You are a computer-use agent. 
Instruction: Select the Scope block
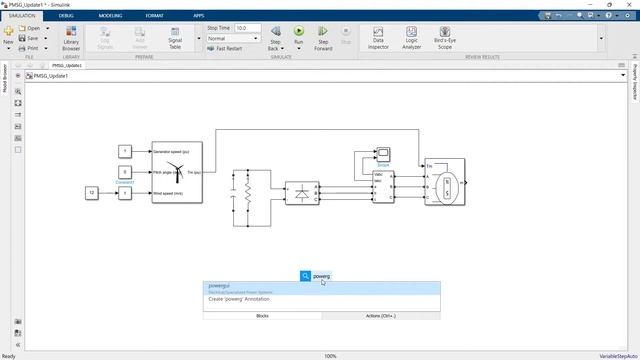pyautogui.click(x=383, y=154)
